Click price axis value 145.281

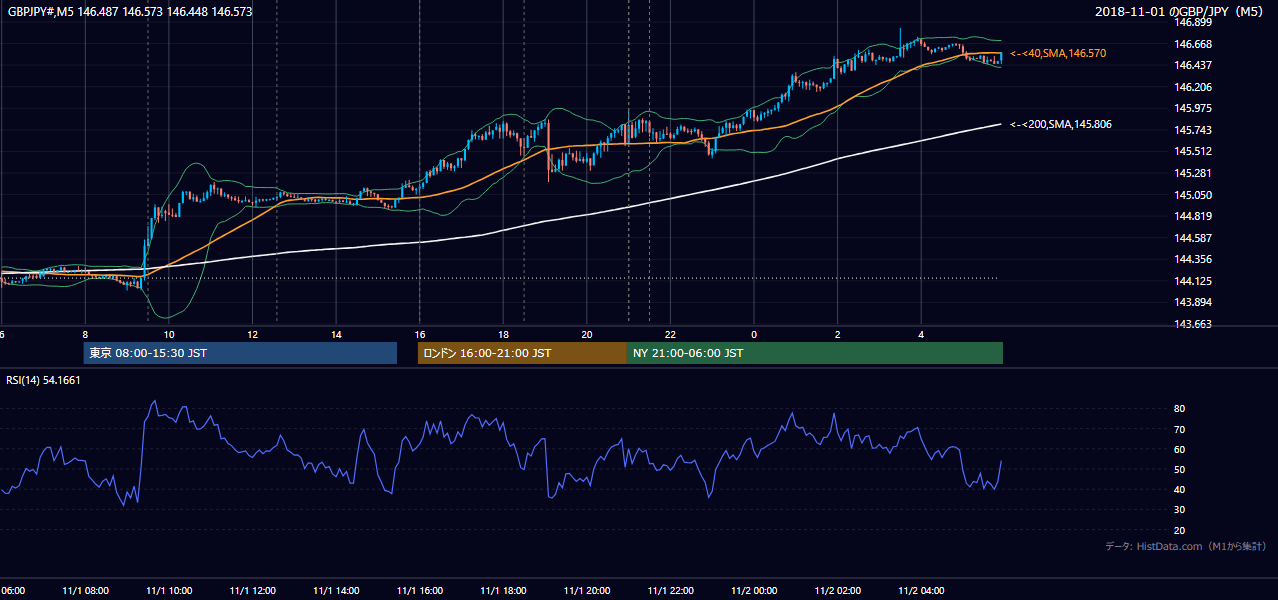[x=1192, y=173]
